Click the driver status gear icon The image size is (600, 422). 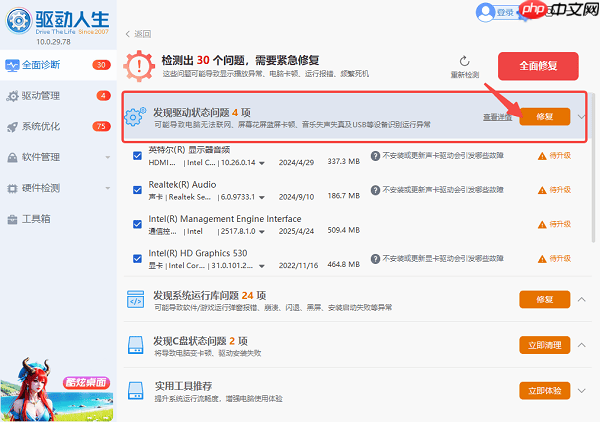tap(135, 117)
